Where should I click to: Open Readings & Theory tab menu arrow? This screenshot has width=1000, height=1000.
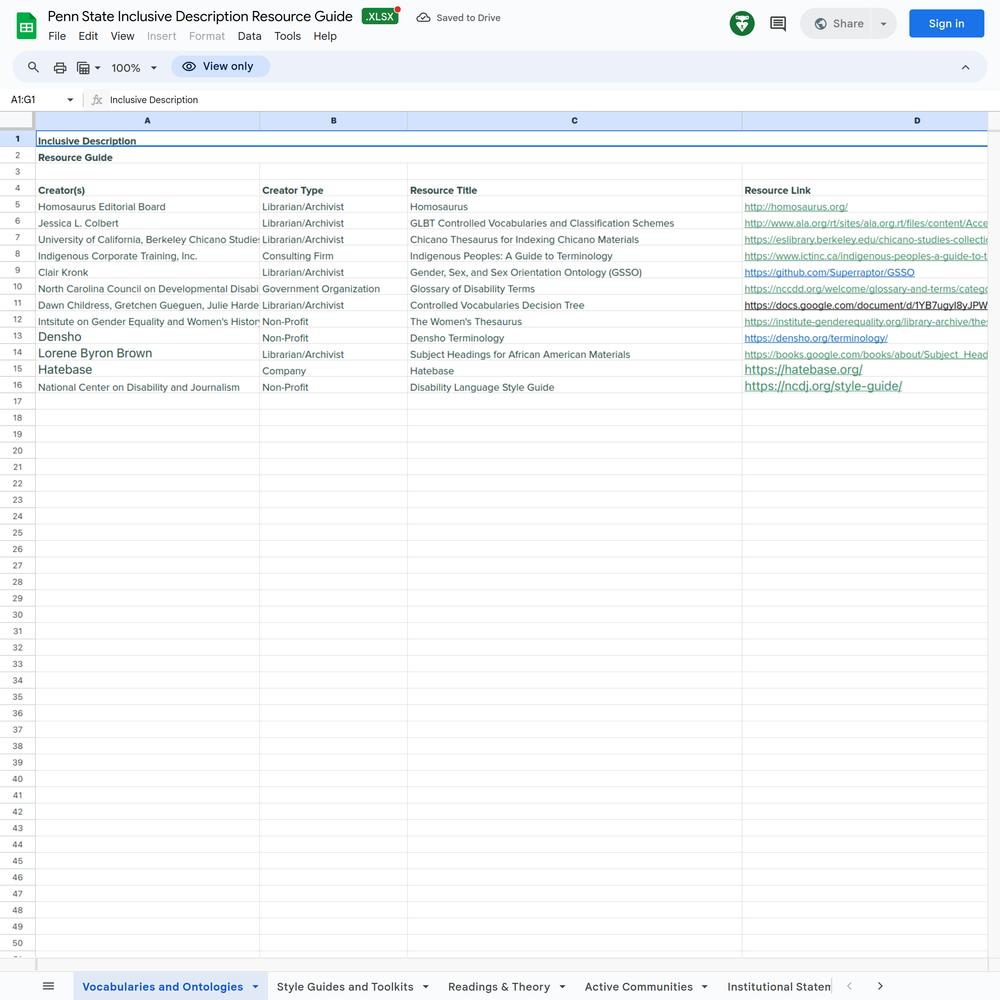coord(562,987)
